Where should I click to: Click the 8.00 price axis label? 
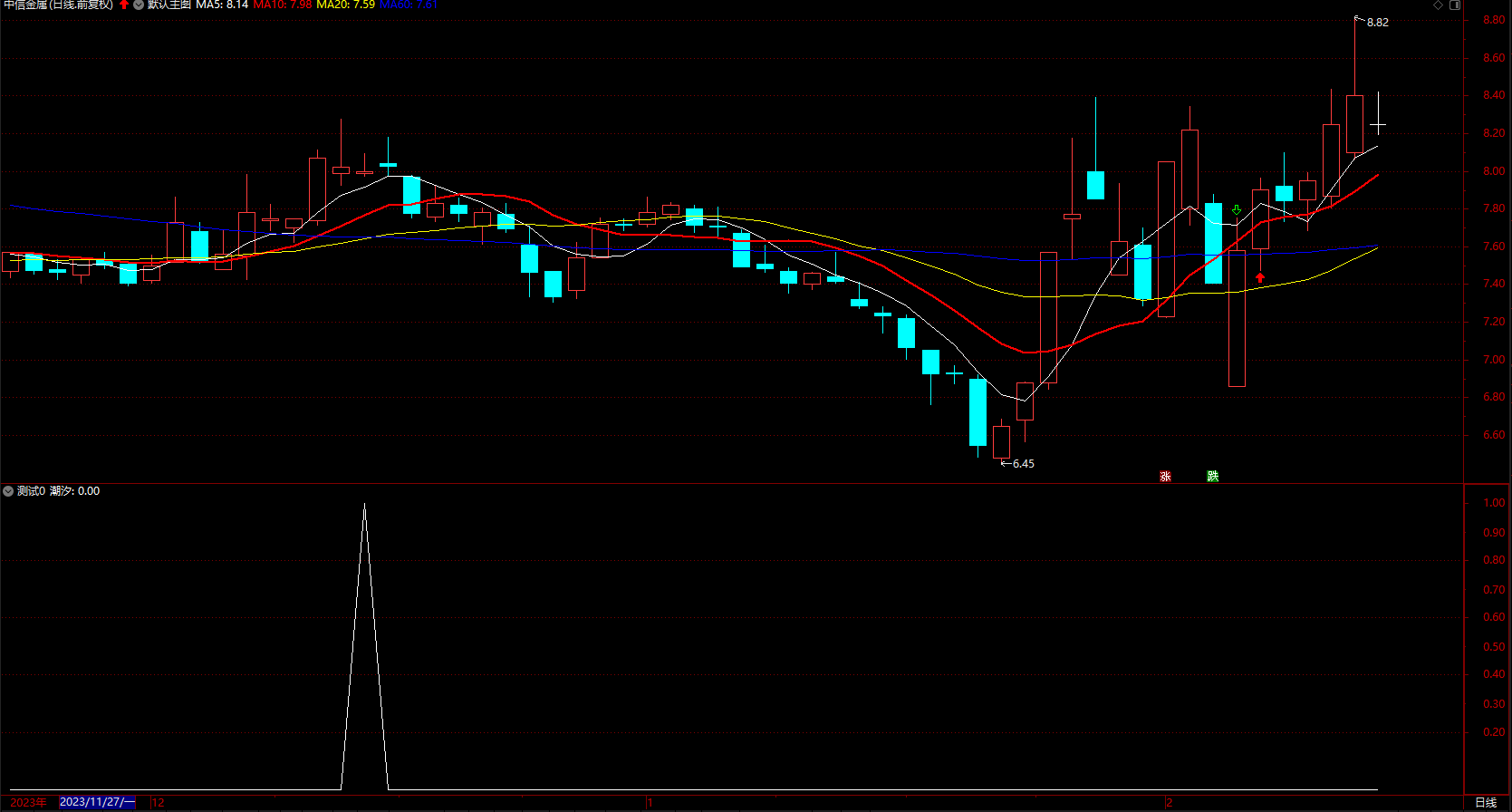[x=1494, y=171]
